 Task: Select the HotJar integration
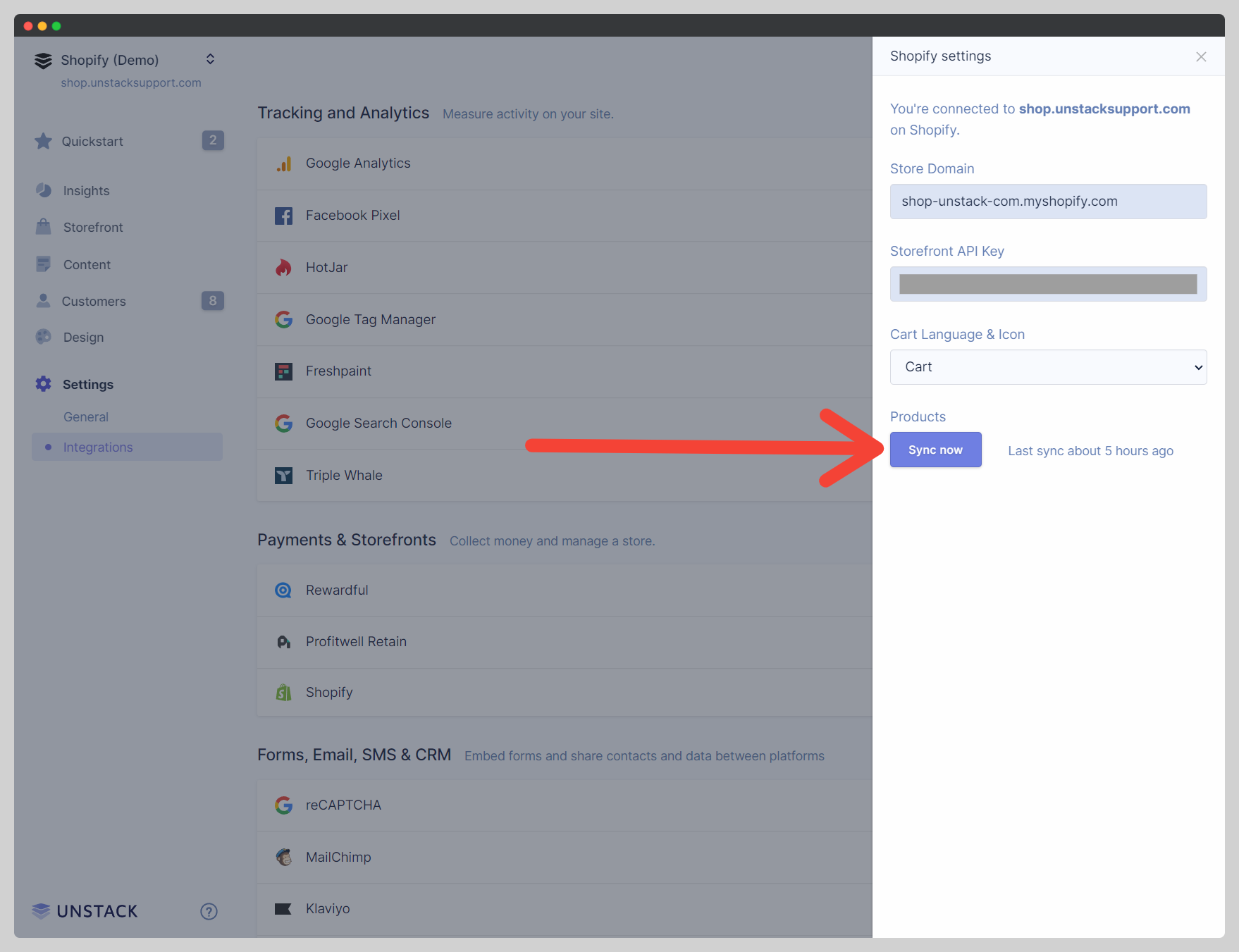pos(326,267)
